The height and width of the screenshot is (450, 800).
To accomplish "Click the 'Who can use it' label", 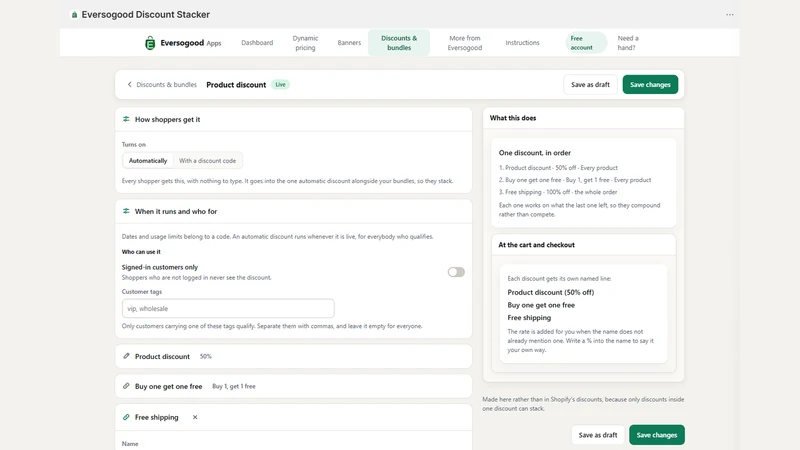I will click(x=141, y=252).
